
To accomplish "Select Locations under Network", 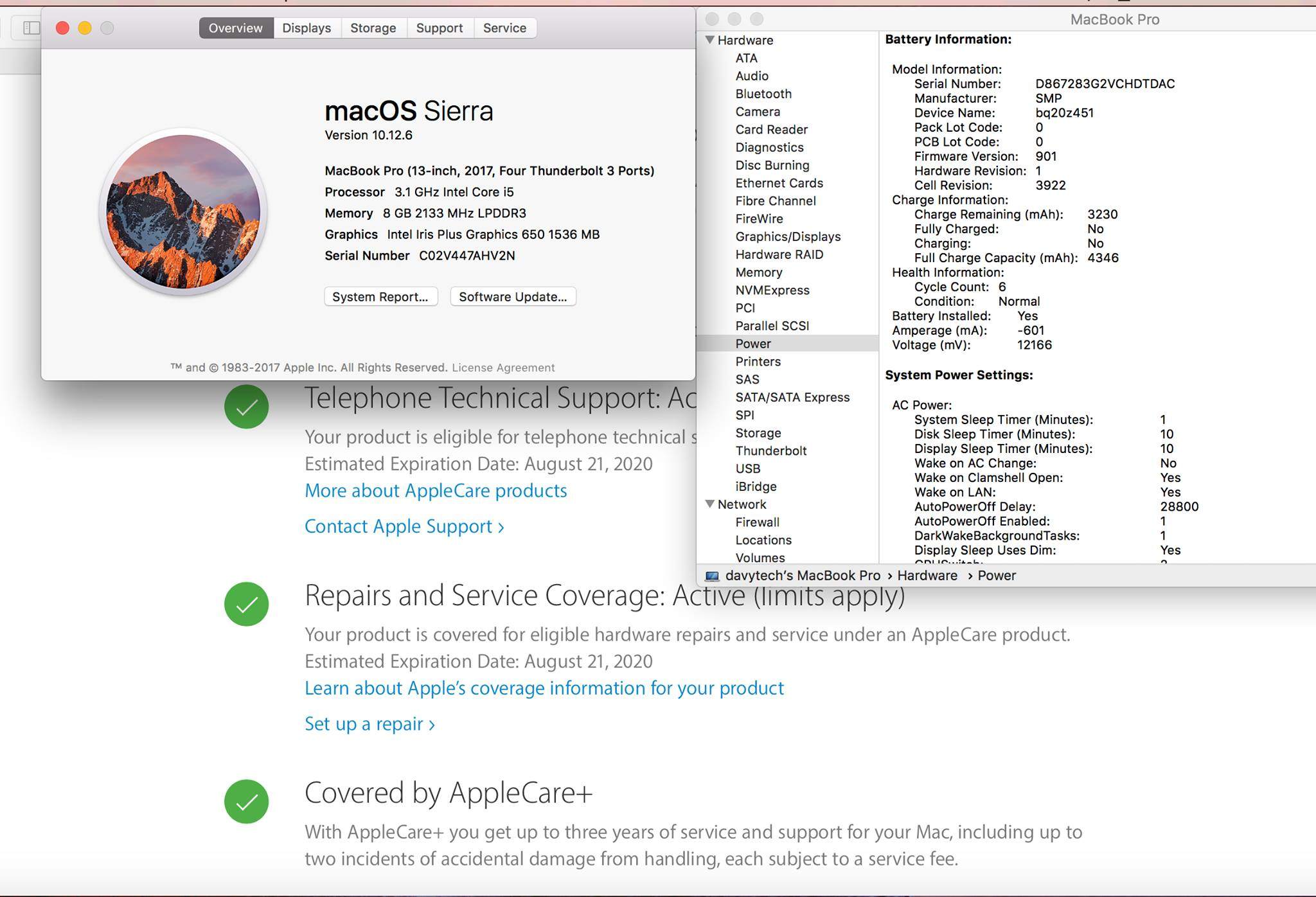I will click(x=763, y=540).
